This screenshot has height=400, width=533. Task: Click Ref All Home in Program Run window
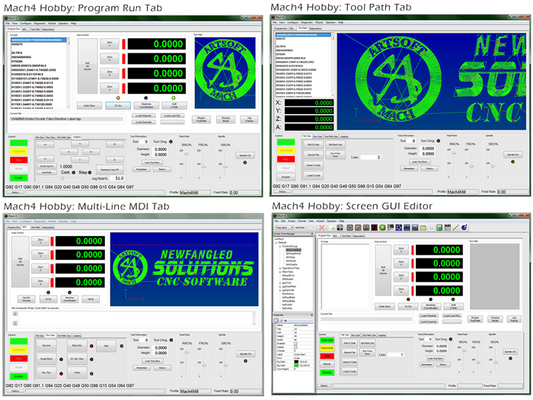click(x=87, y=66)
